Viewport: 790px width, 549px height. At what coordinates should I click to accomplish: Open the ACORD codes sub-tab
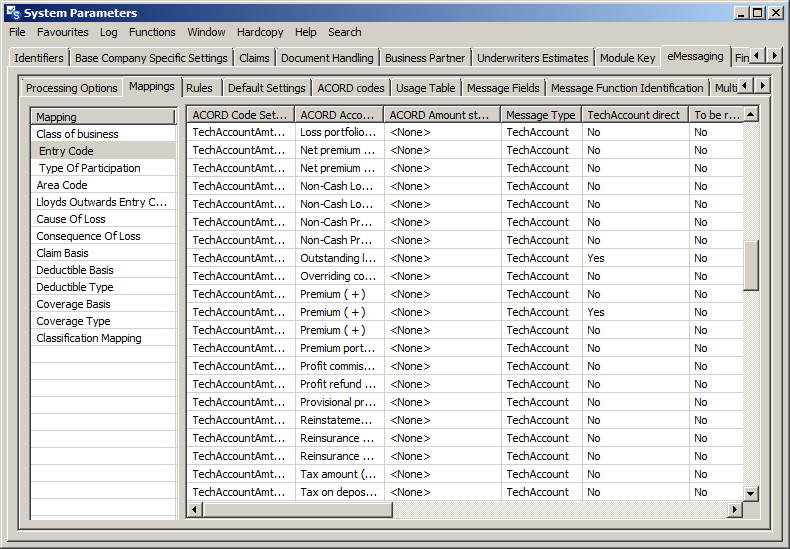pos(351,88)
